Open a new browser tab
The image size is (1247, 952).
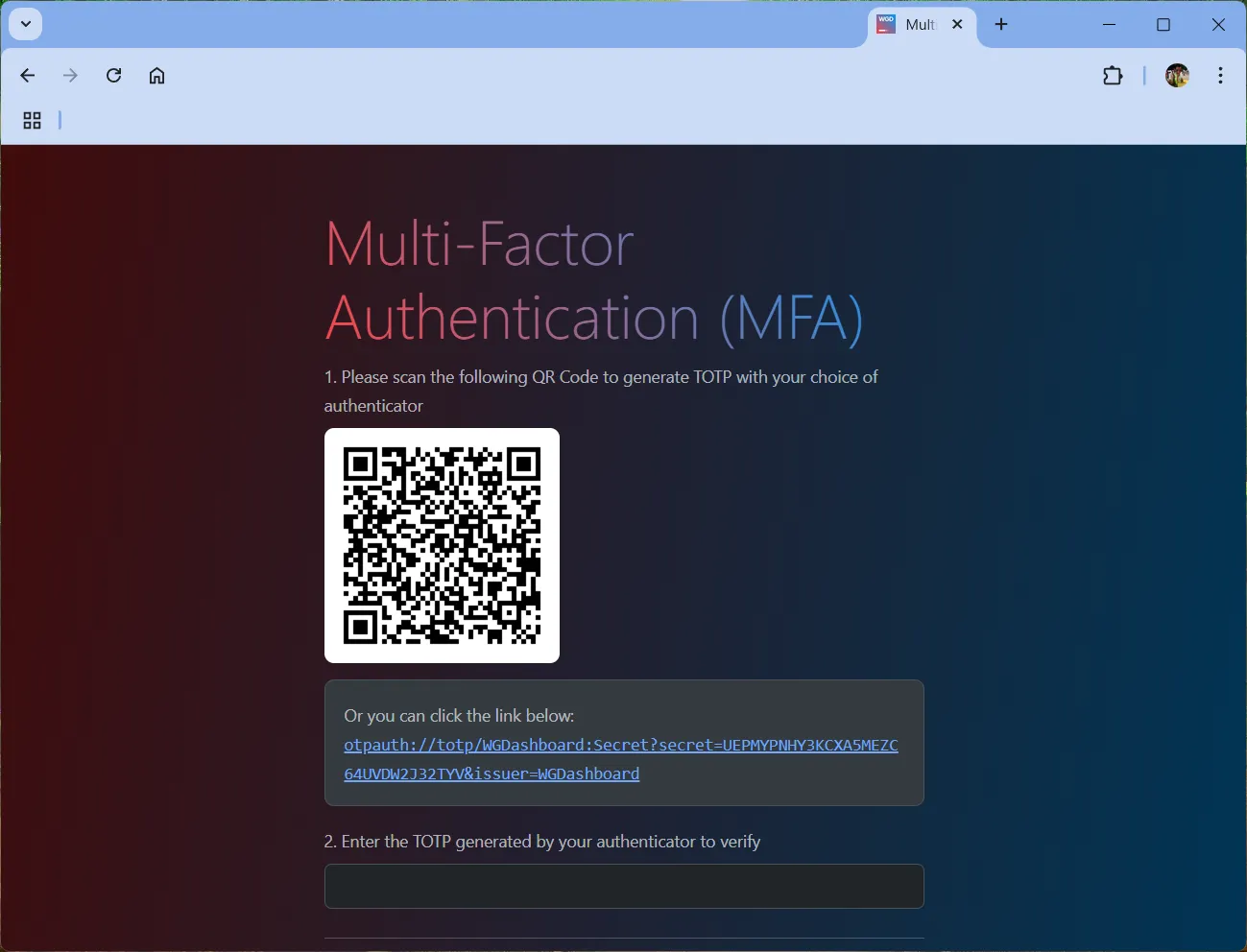[x=1001, y=25]
